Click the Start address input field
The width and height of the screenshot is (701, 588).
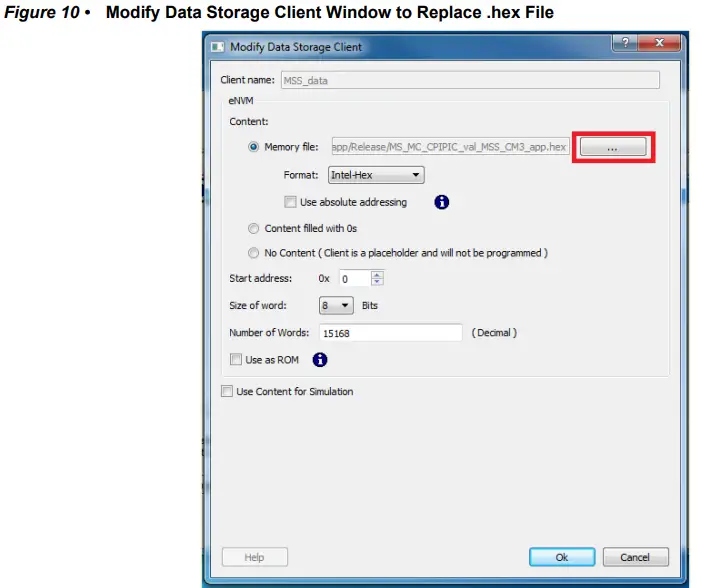coord(355,279)
